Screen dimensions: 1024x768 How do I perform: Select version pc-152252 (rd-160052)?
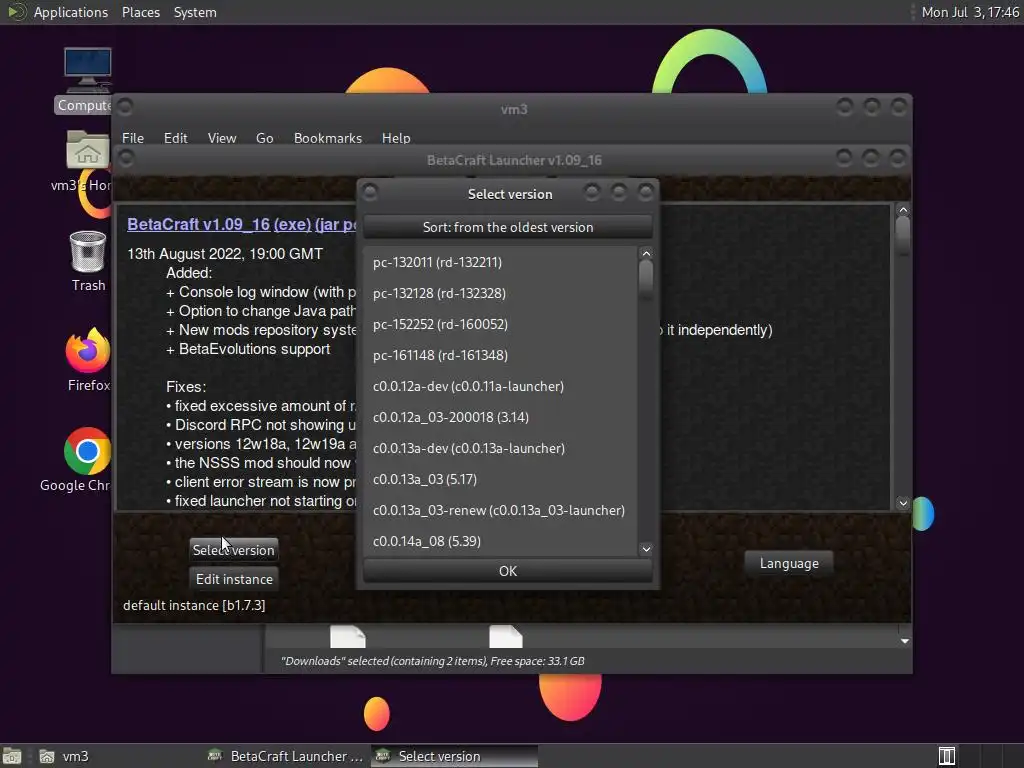click(500, 324)
